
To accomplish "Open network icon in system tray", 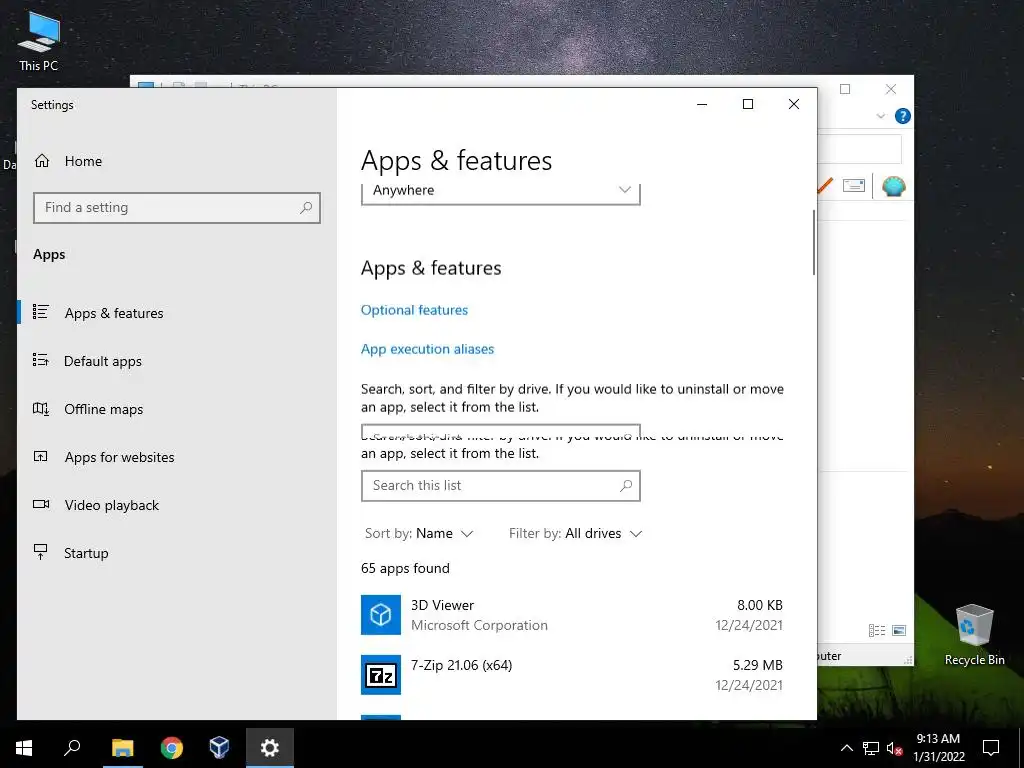I will click(871, 748).
